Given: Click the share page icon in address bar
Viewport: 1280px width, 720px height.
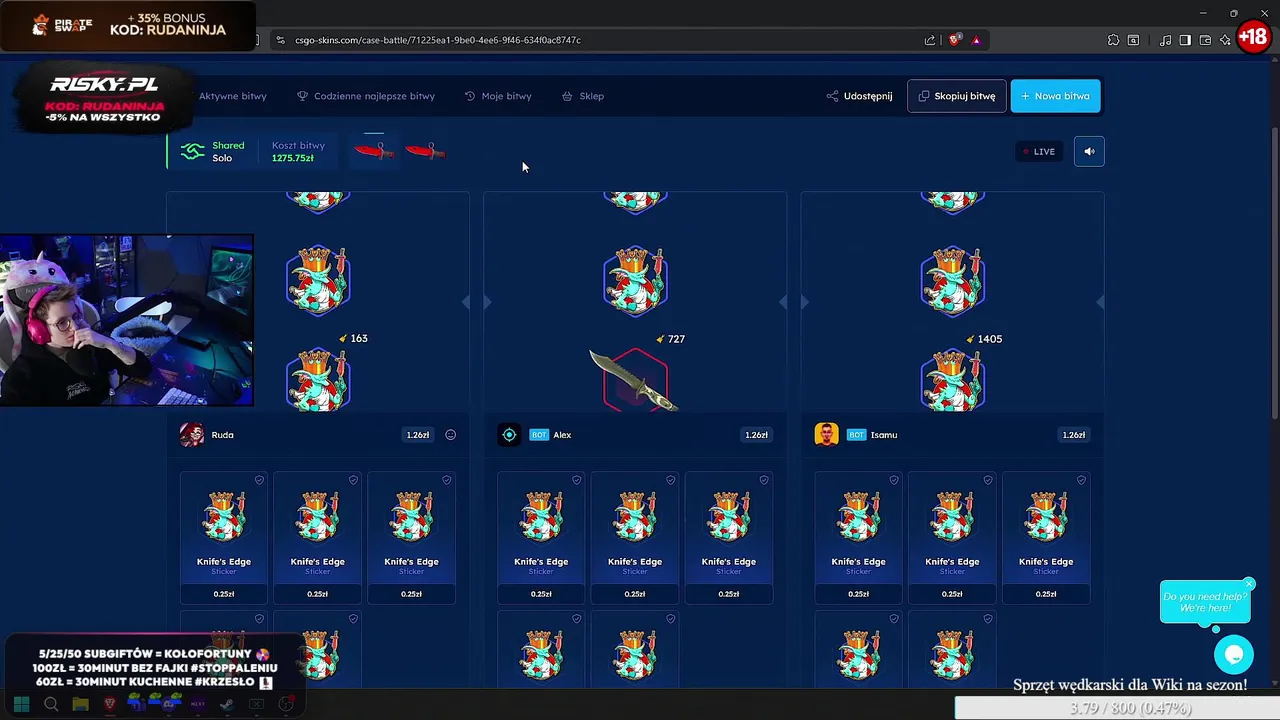Looking at the screenshot, I should (930, 40).
